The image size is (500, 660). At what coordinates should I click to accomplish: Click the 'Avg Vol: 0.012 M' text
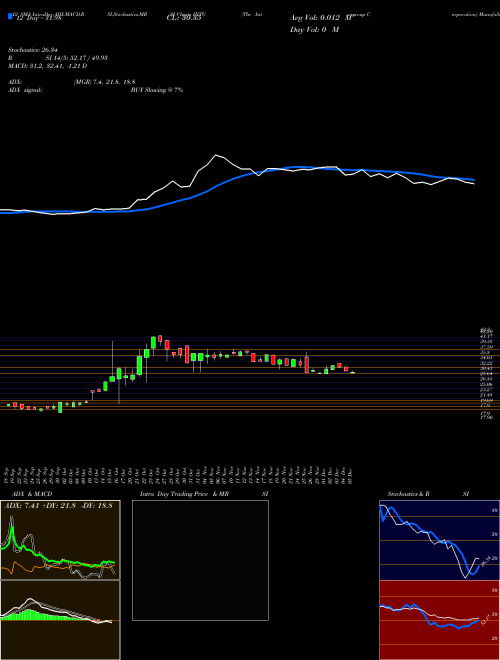pyautogui.click(x=321, y=18)
